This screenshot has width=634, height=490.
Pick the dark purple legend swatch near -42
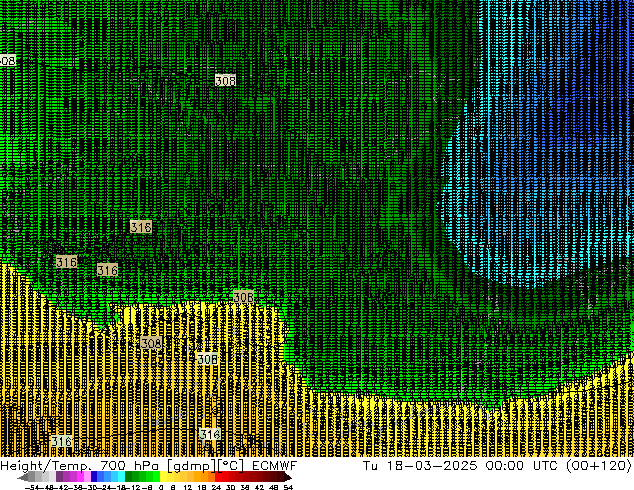59,476
